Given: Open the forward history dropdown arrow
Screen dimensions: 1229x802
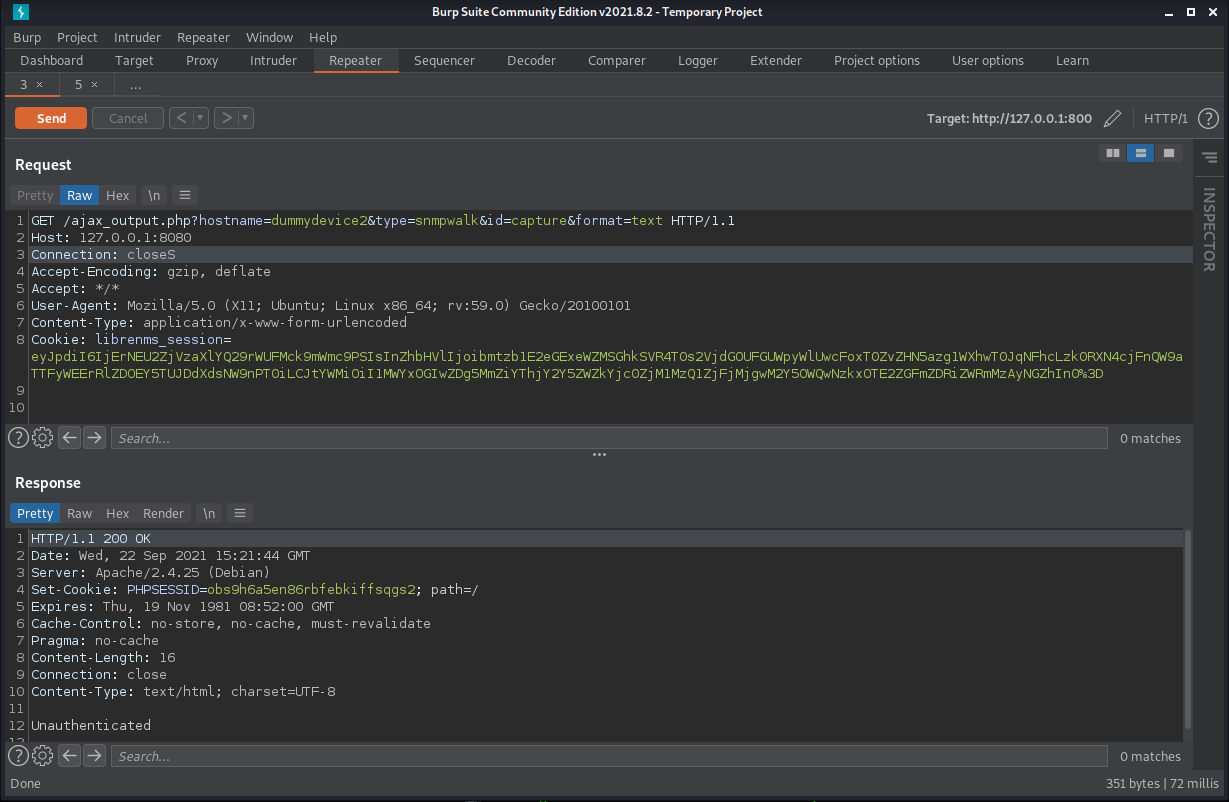Looking at the screenshot, I should (246, 118).
